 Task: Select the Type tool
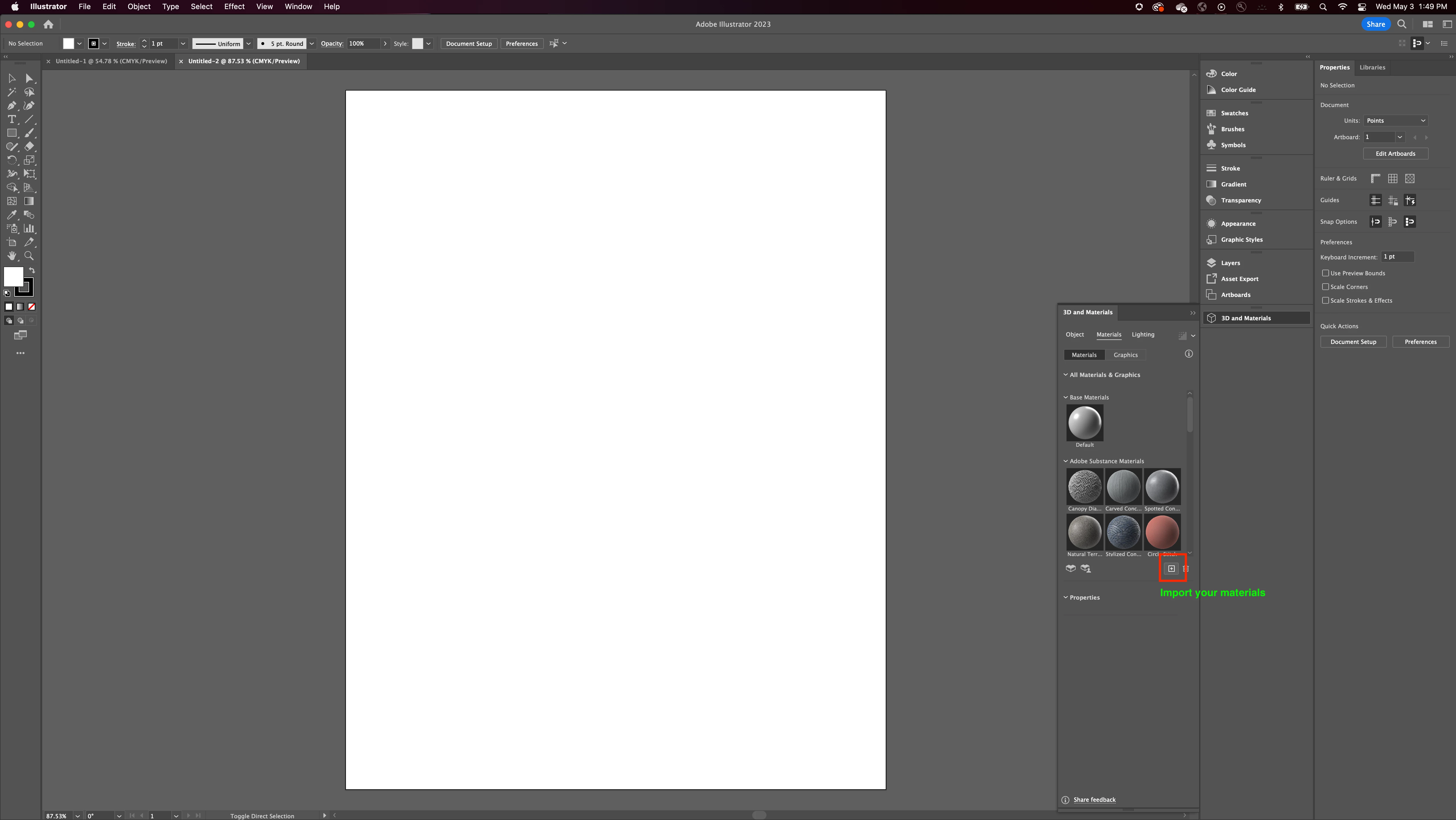tap(12, 119)
